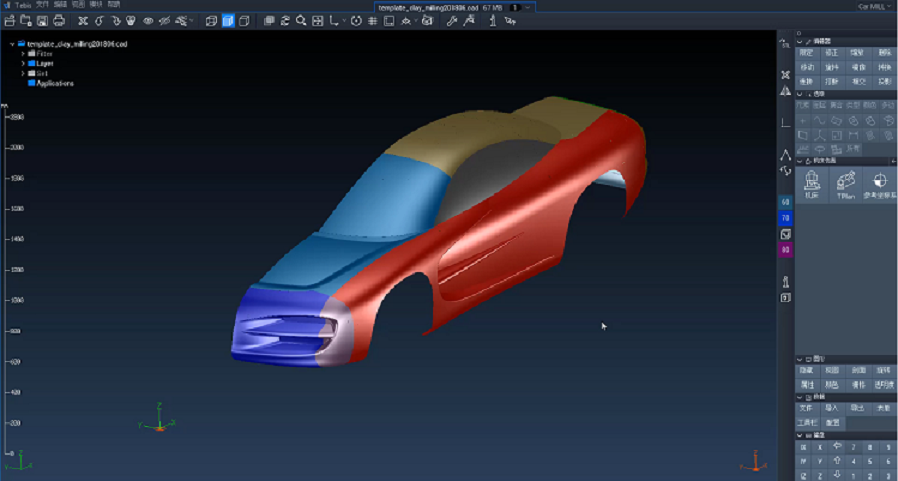
Task: Open the 编辑 menu in menu bar
Action: pyautogui.click(x=60, y=5)
